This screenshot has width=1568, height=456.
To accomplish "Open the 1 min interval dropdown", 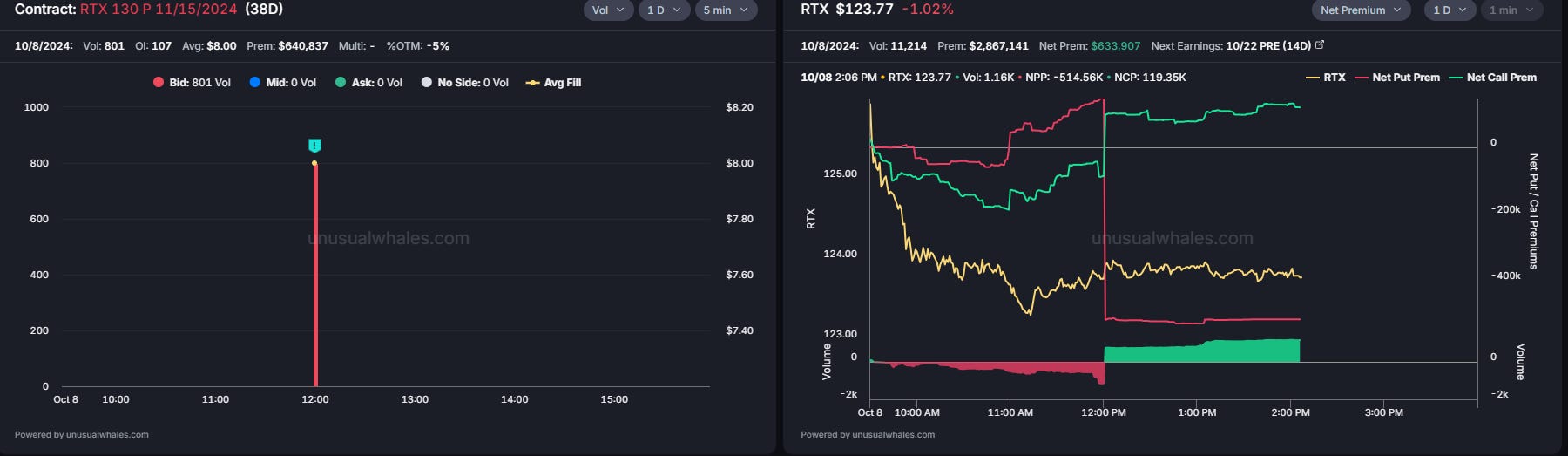I will [x=1511, y=10].
